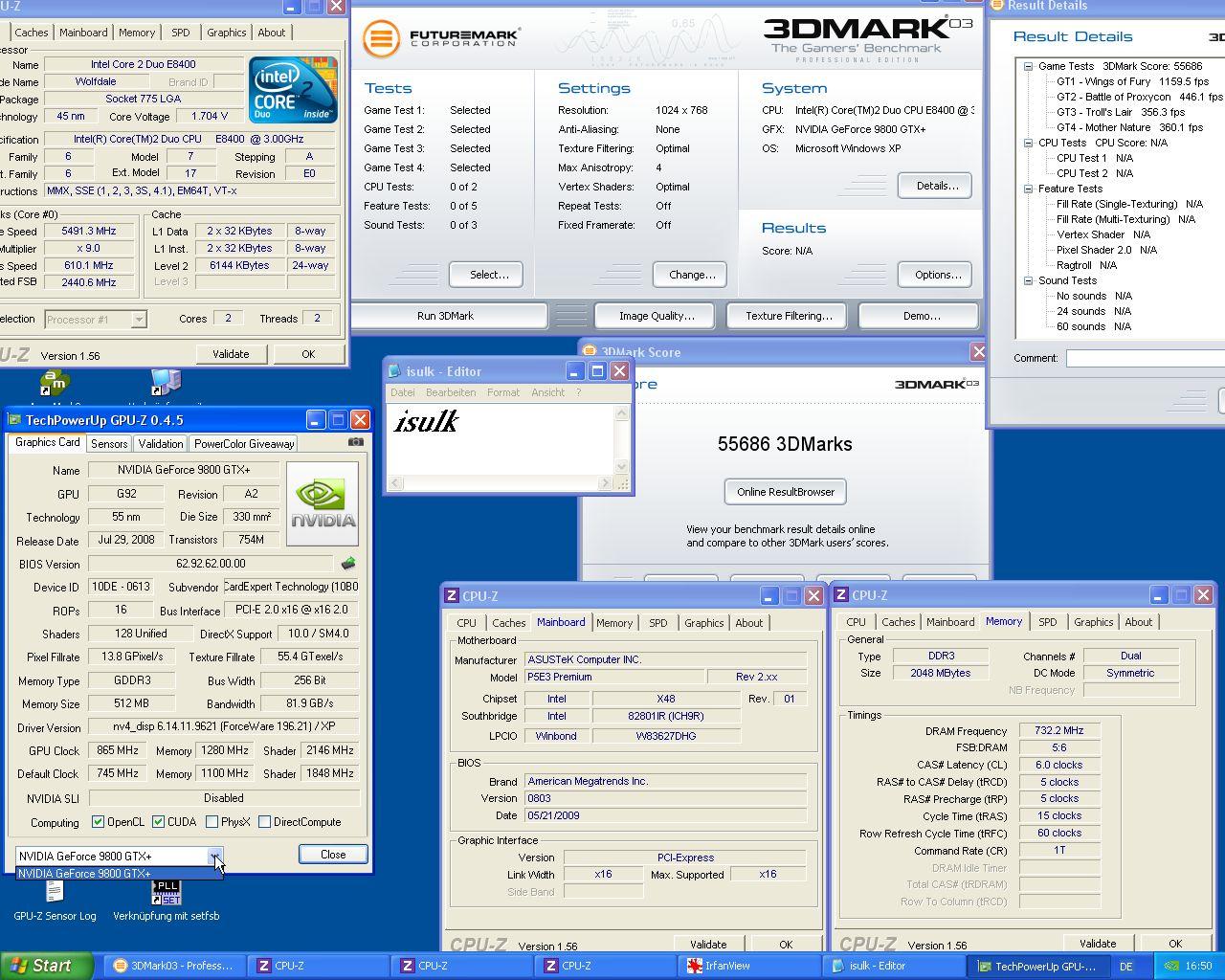Click the GPU-Z title bar app icon
The height and width of the screenshot is (980, 1225).
click(x=15, y=420)
